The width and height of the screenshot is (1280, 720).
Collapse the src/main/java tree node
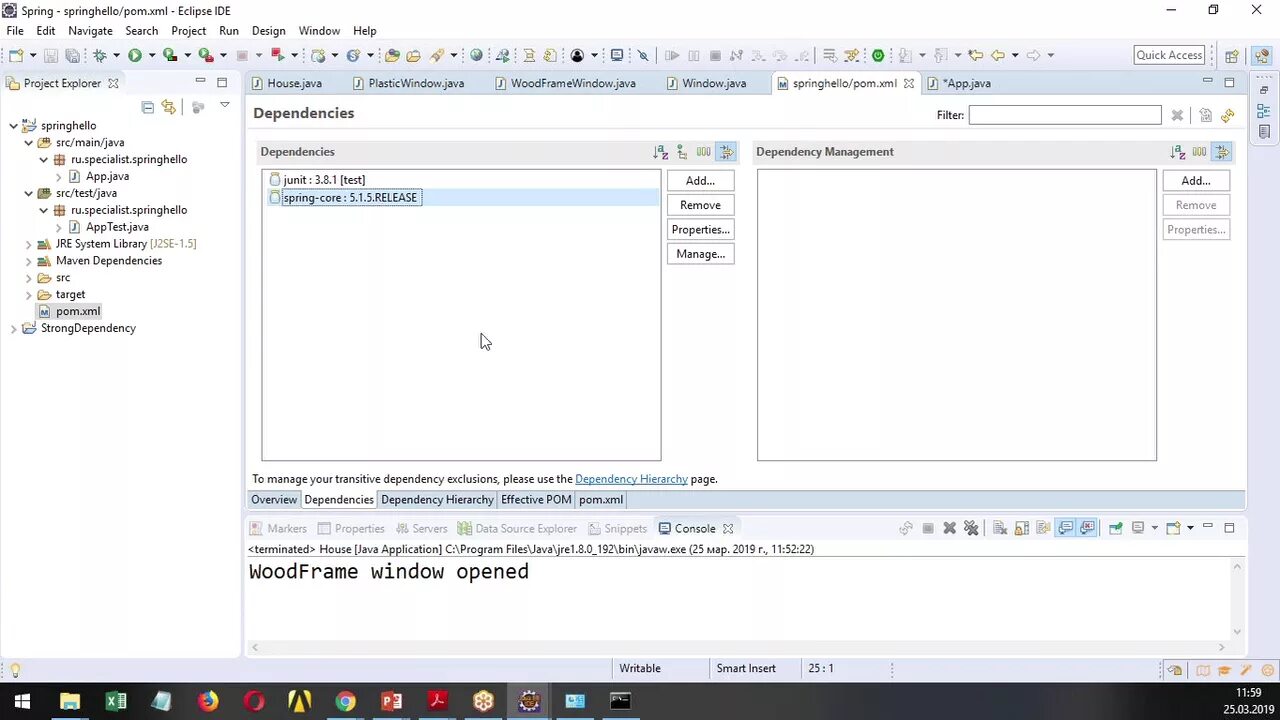click(29, 142)
